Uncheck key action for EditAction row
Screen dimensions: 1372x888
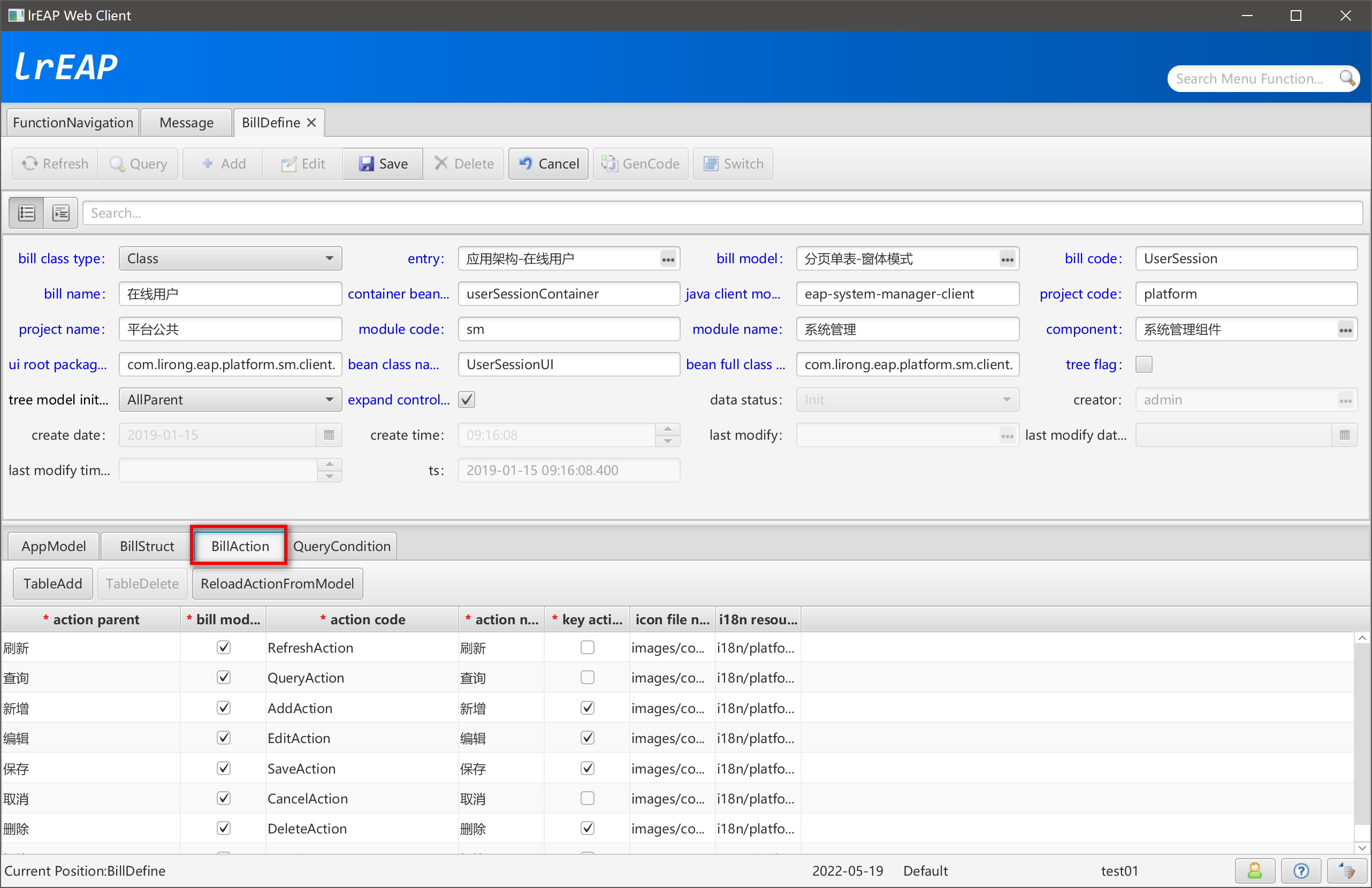[x=588, y=738]
